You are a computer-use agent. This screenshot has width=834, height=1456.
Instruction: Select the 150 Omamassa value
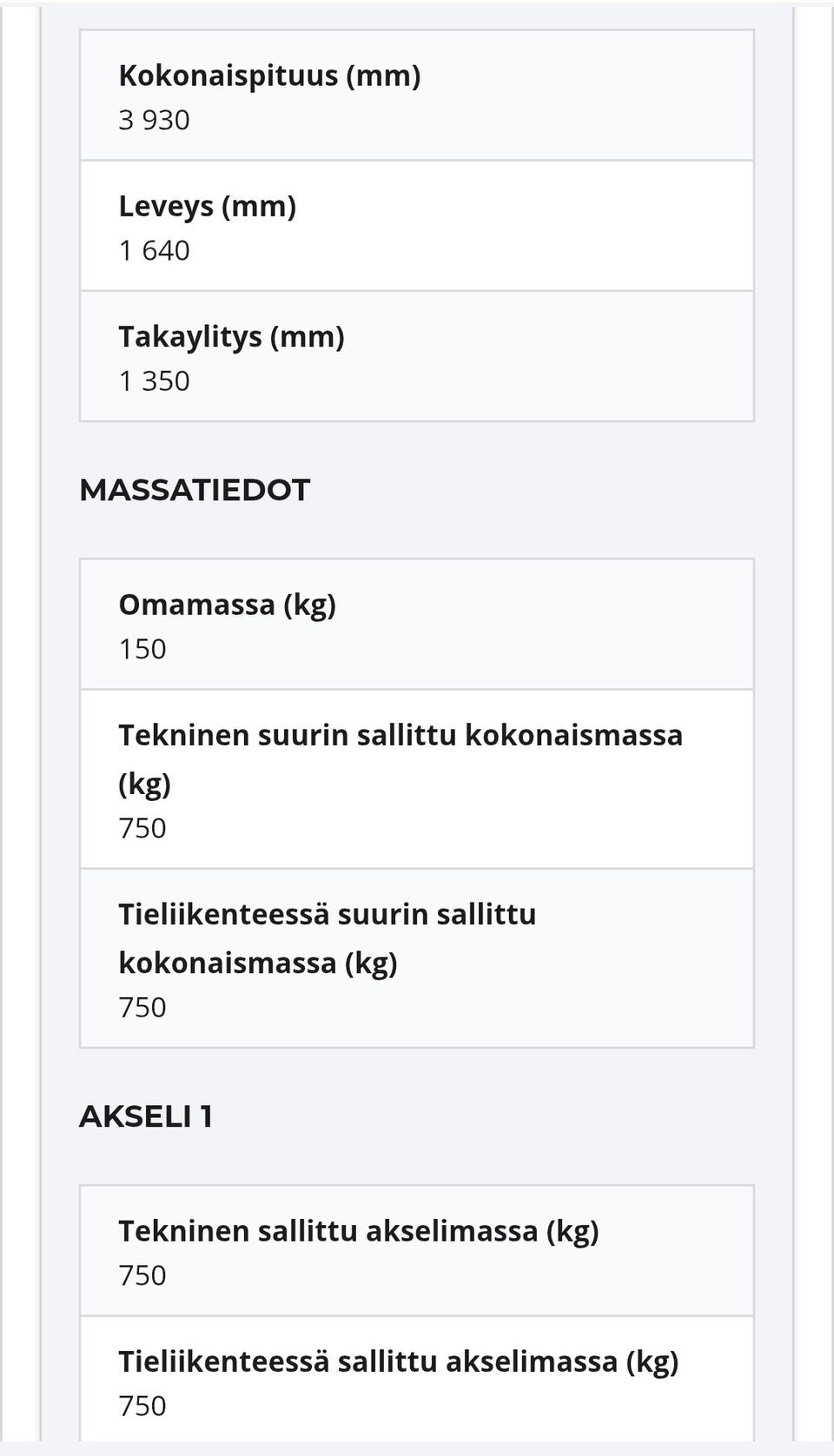click(142, 649)
